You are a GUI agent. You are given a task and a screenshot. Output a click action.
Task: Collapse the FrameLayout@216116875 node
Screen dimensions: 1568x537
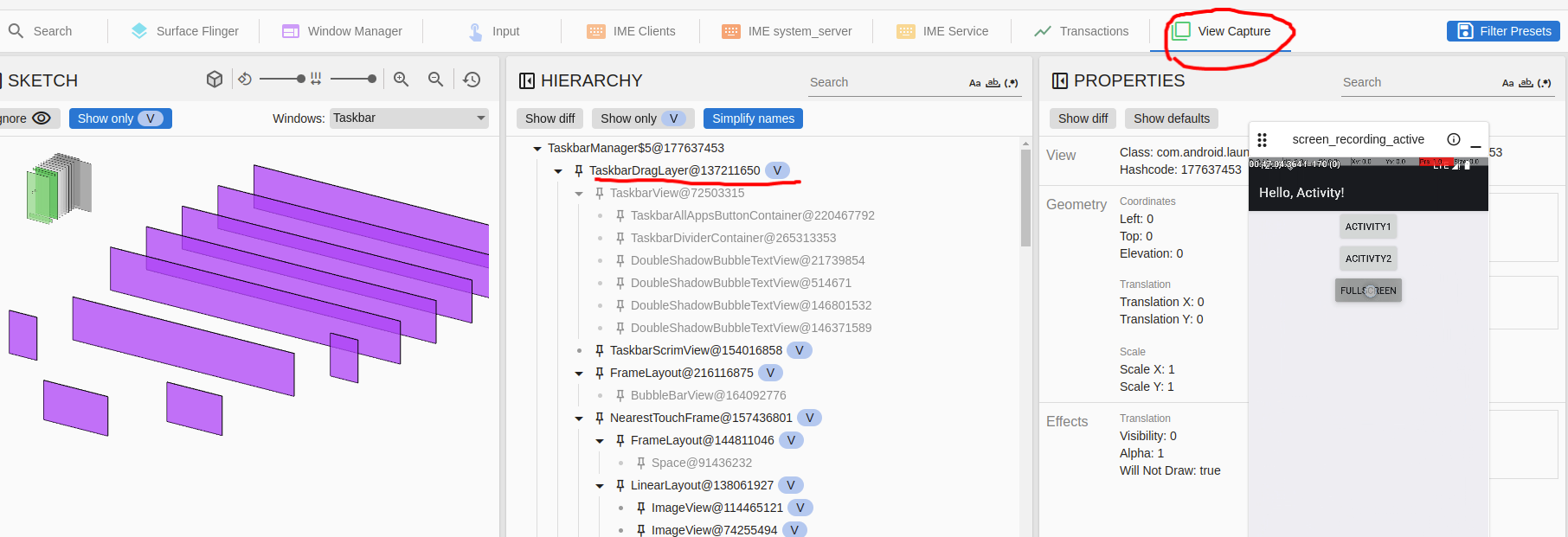(579, 374)
